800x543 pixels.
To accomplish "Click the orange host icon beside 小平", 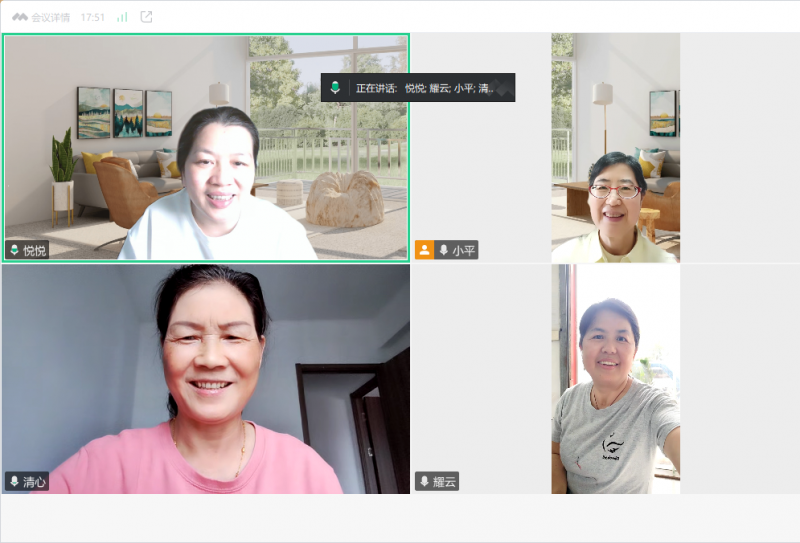I will pos(424,250).
